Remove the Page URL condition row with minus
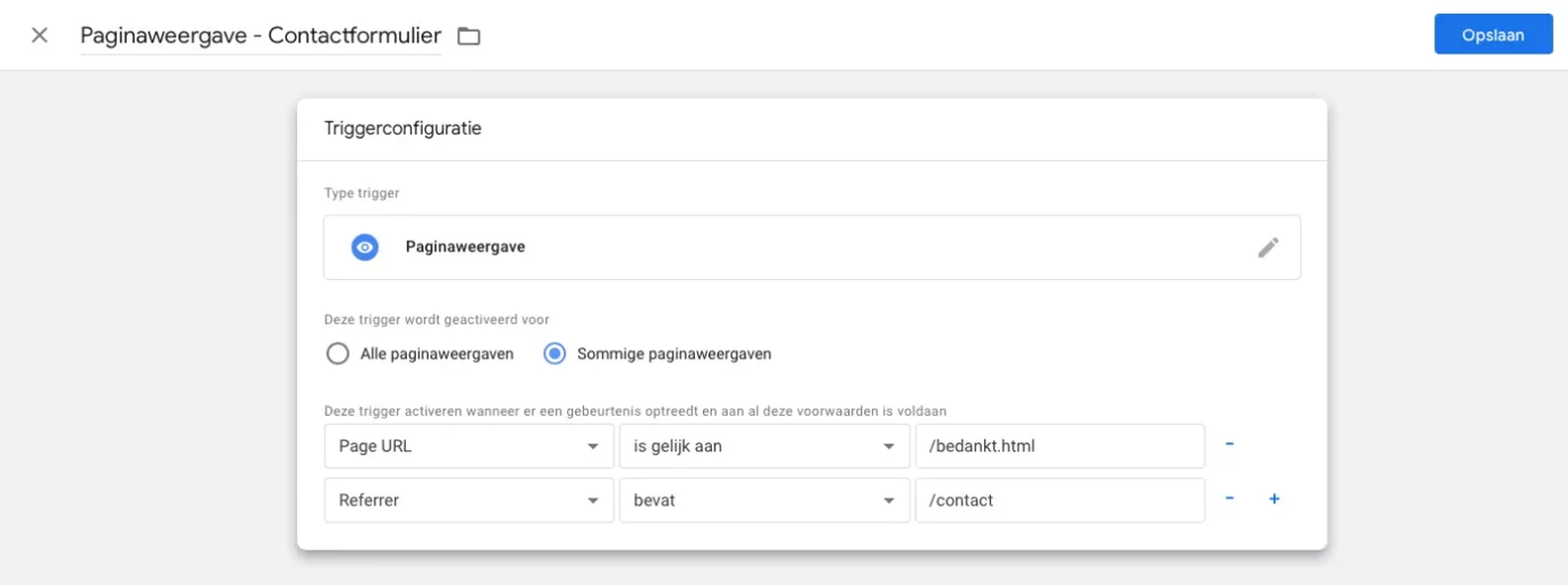The height and width of the screenshot is (585, 1568). click(x=1229, y=444)
